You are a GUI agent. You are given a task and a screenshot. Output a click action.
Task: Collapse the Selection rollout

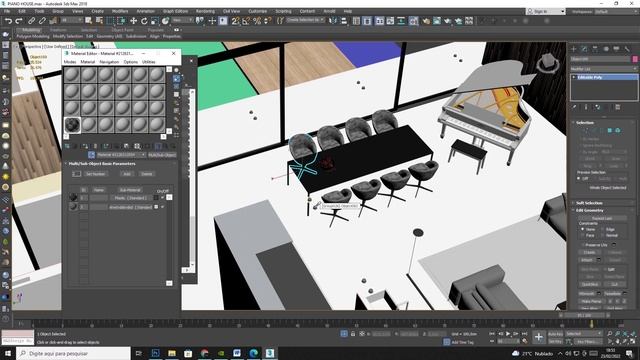(x=604, y=122)
